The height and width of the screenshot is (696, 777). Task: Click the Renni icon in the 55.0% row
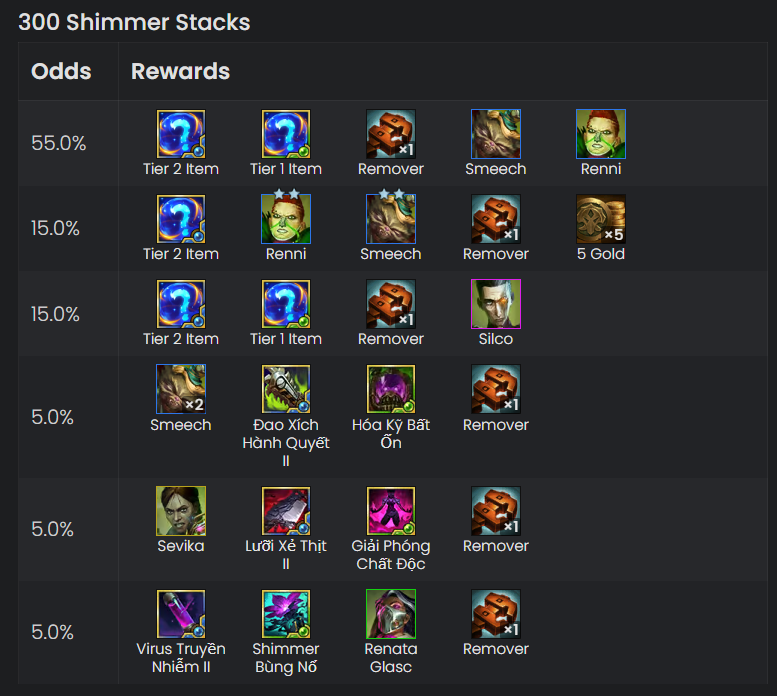601,134
